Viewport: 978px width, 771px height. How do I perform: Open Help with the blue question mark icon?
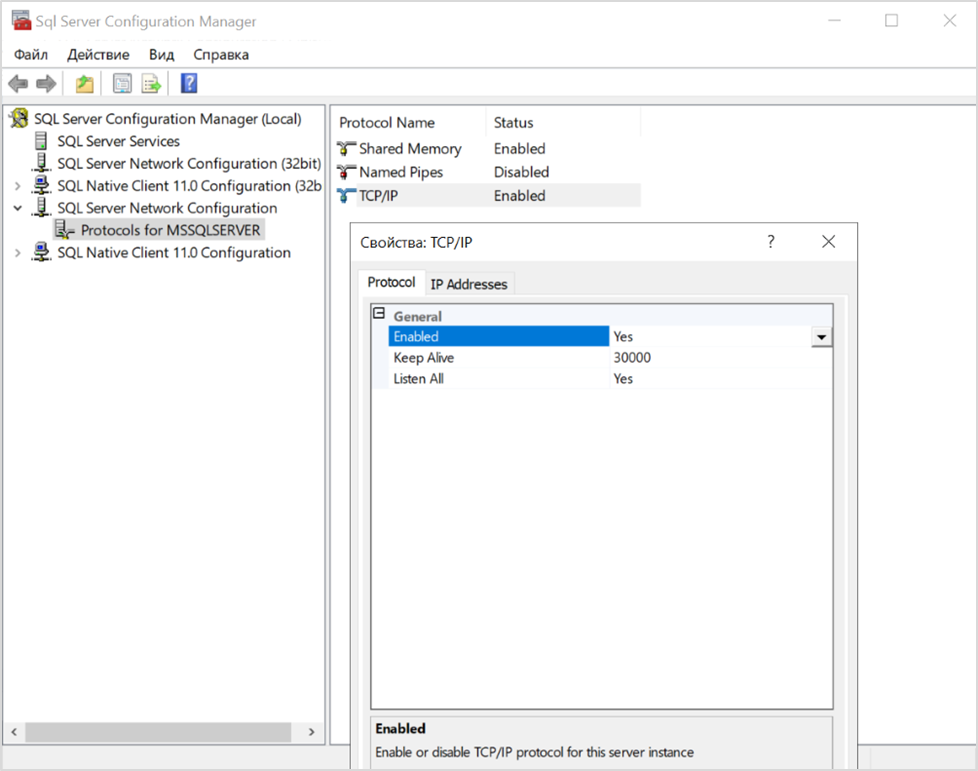click(x=189, y=83)
